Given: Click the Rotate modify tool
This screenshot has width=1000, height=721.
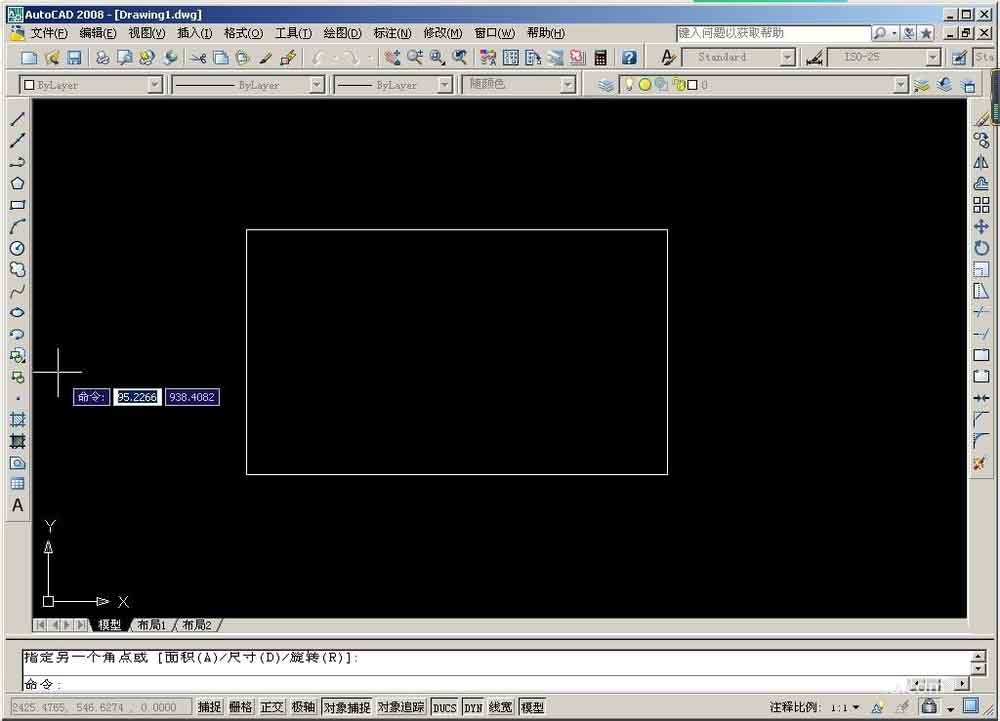Looking at the screenshot, I should tap(982, 248).
